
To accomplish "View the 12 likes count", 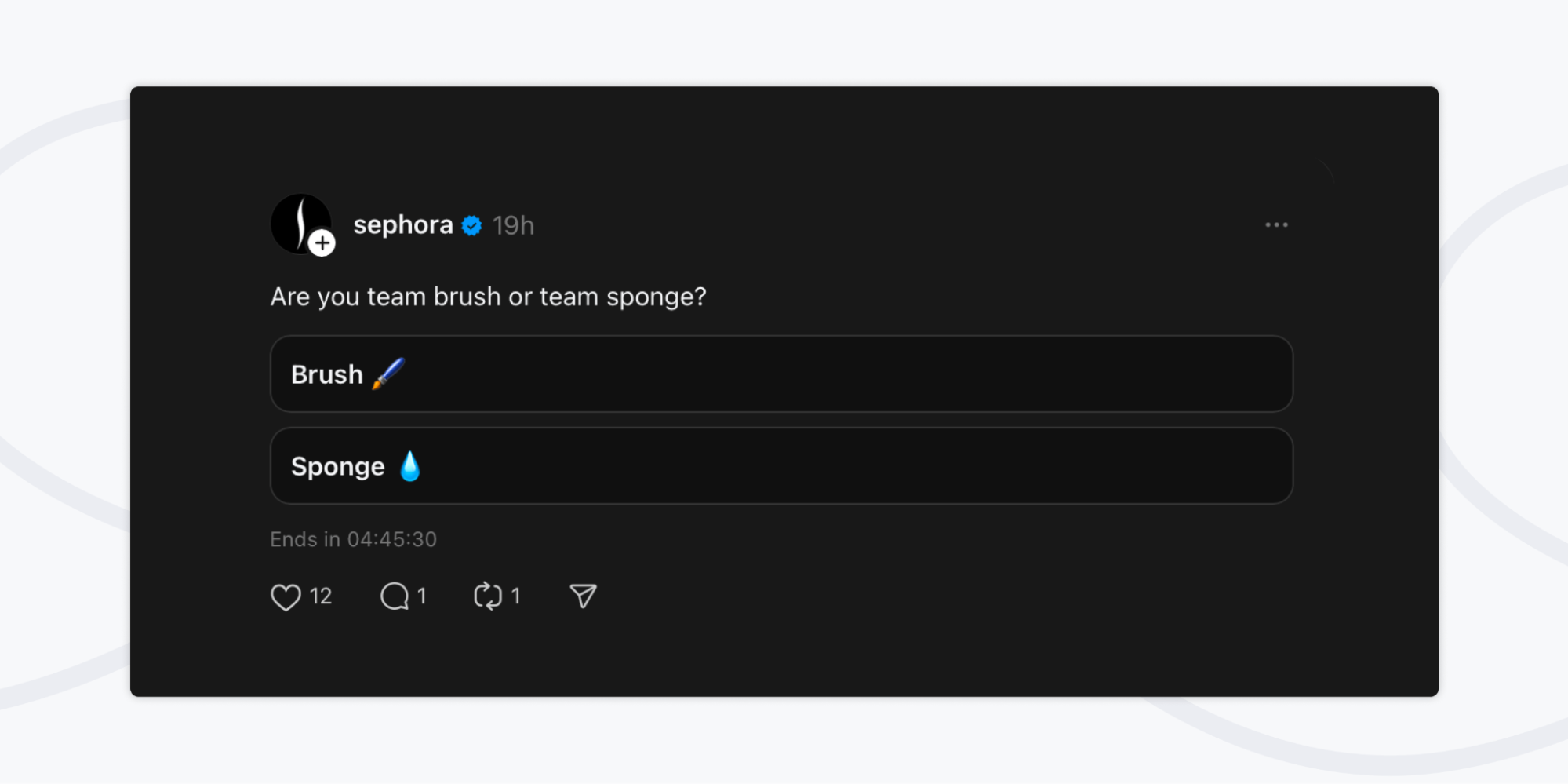I will click(x=321, y=596).
